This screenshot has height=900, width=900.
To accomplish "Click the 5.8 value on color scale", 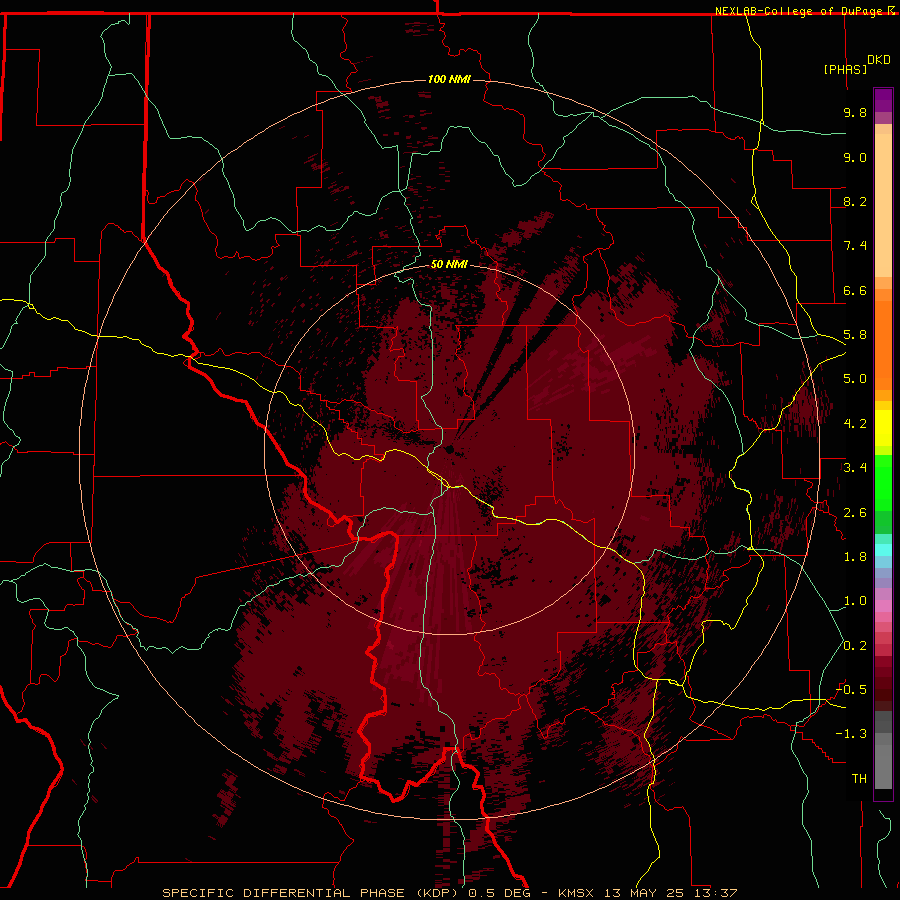I will [855, 335].
